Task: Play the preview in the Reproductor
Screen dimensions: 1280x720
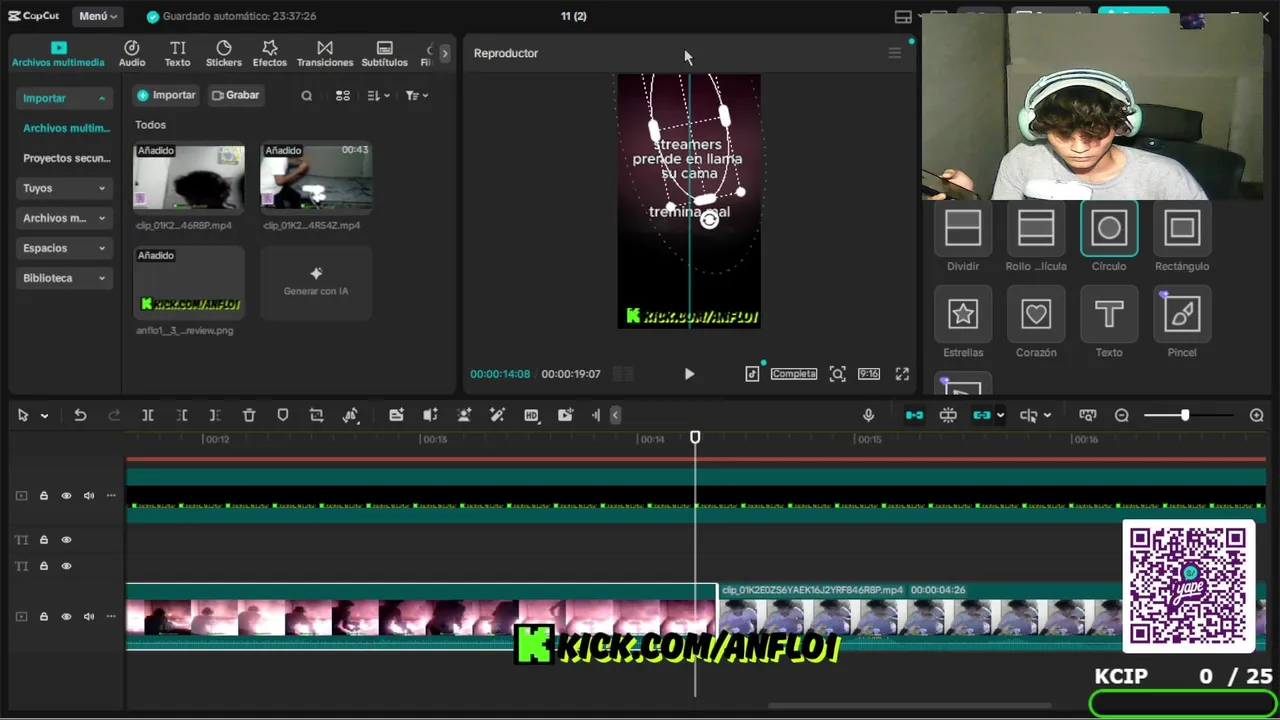Action: (689, 374)
